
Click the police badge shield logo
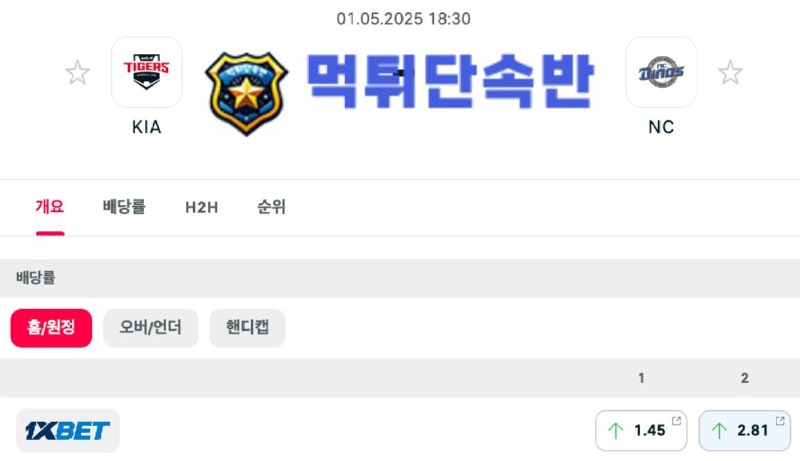pyautogui.click(x=246, y=93)
